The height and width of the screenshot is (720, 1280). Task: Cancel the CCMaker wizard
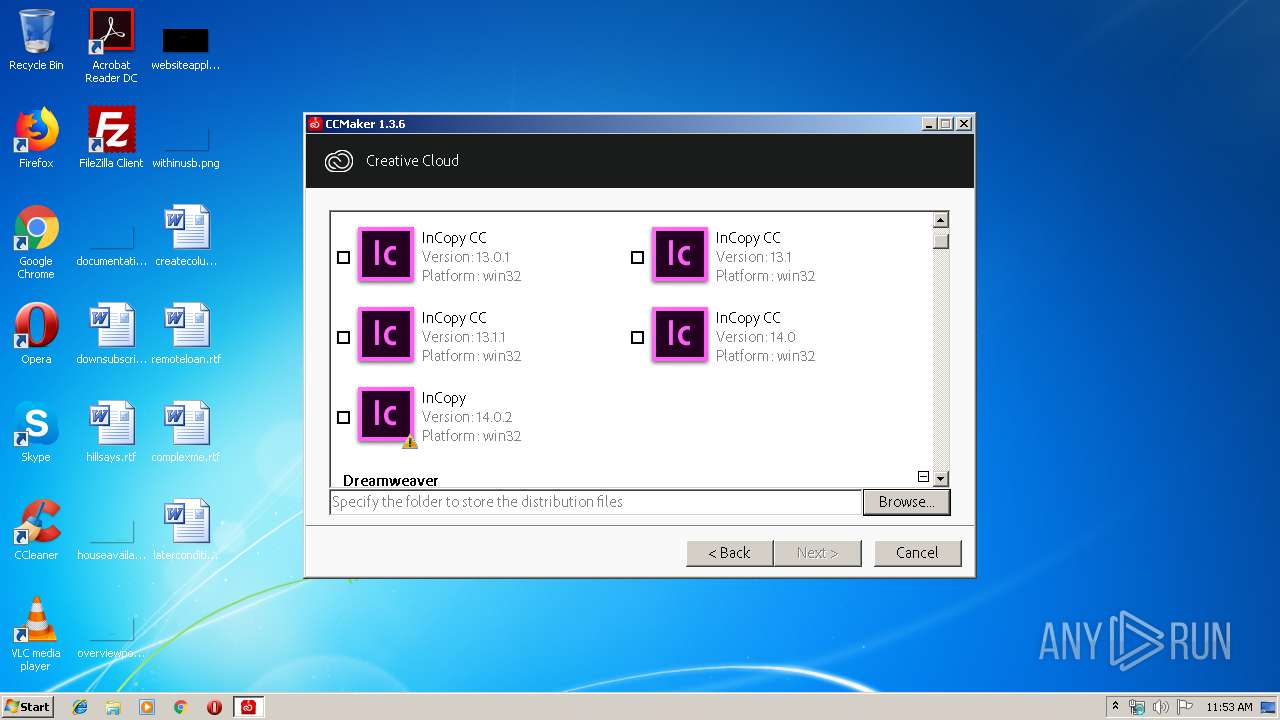[x=917, y=553]
